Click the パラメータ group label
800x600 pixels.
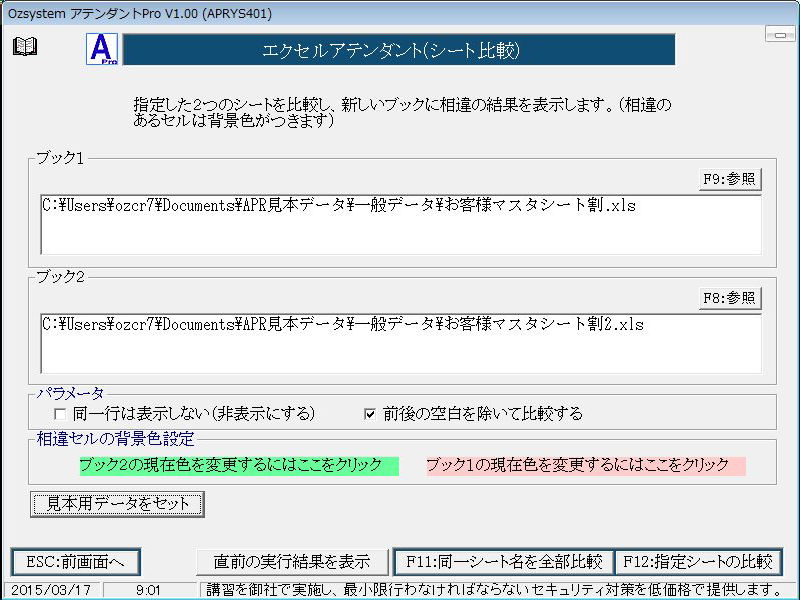click(70, 393)
